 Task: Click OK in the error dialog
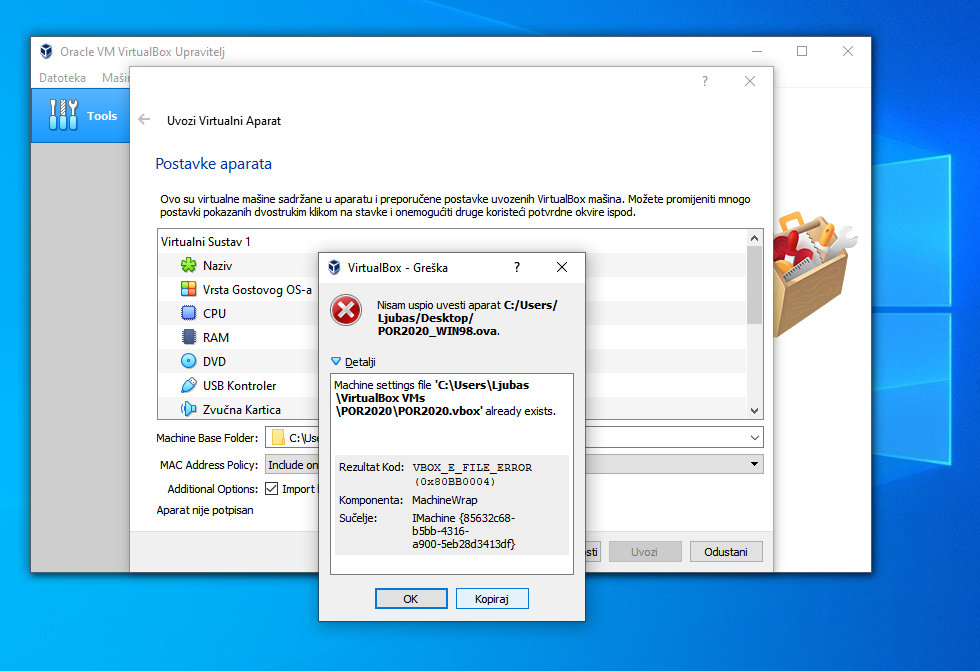[x=411, y=599]
